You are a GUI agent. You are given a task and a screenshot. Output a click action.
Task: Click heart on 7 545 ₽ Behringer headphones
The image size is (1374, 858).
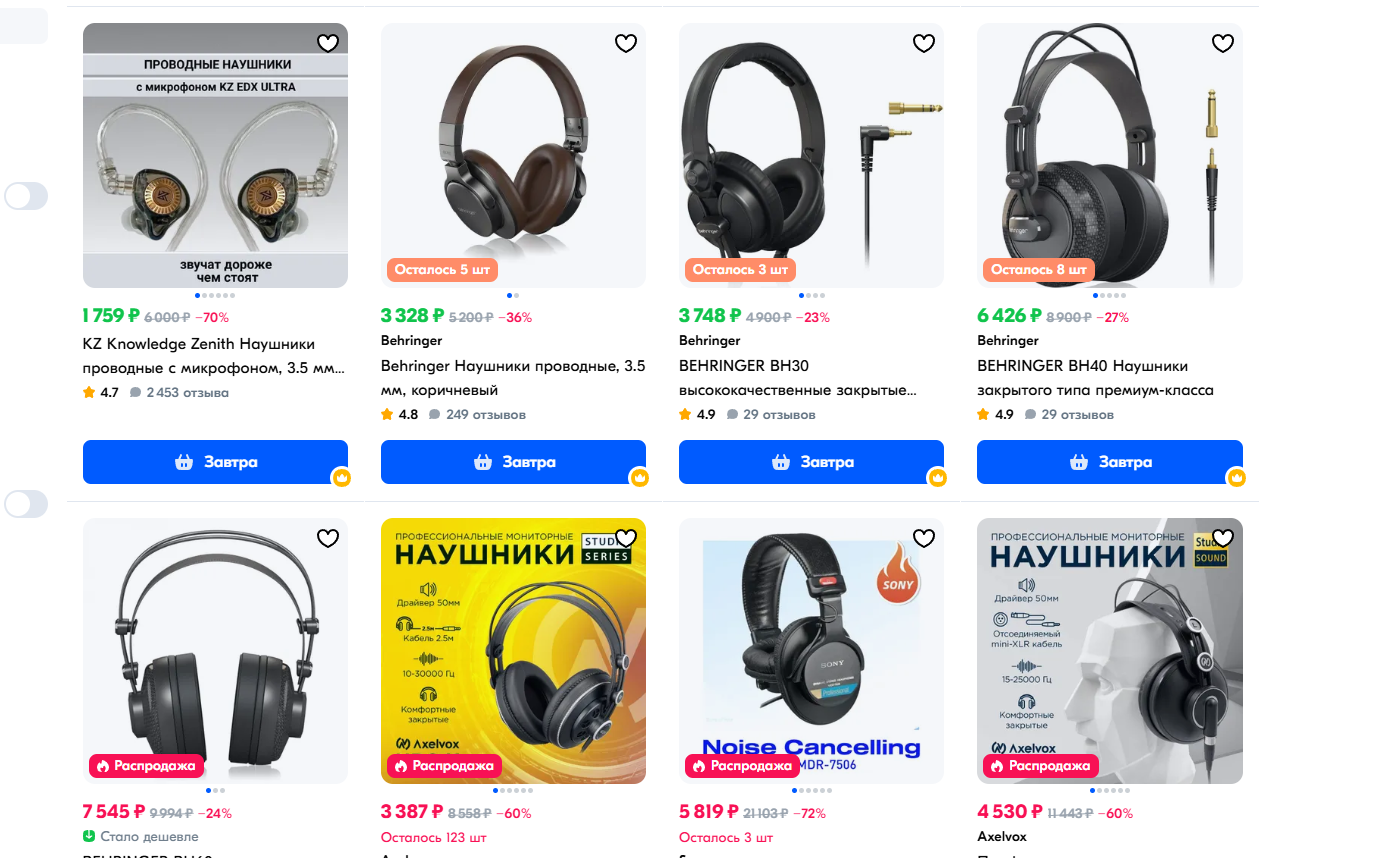pyautogui.click(x=328, y=539)
